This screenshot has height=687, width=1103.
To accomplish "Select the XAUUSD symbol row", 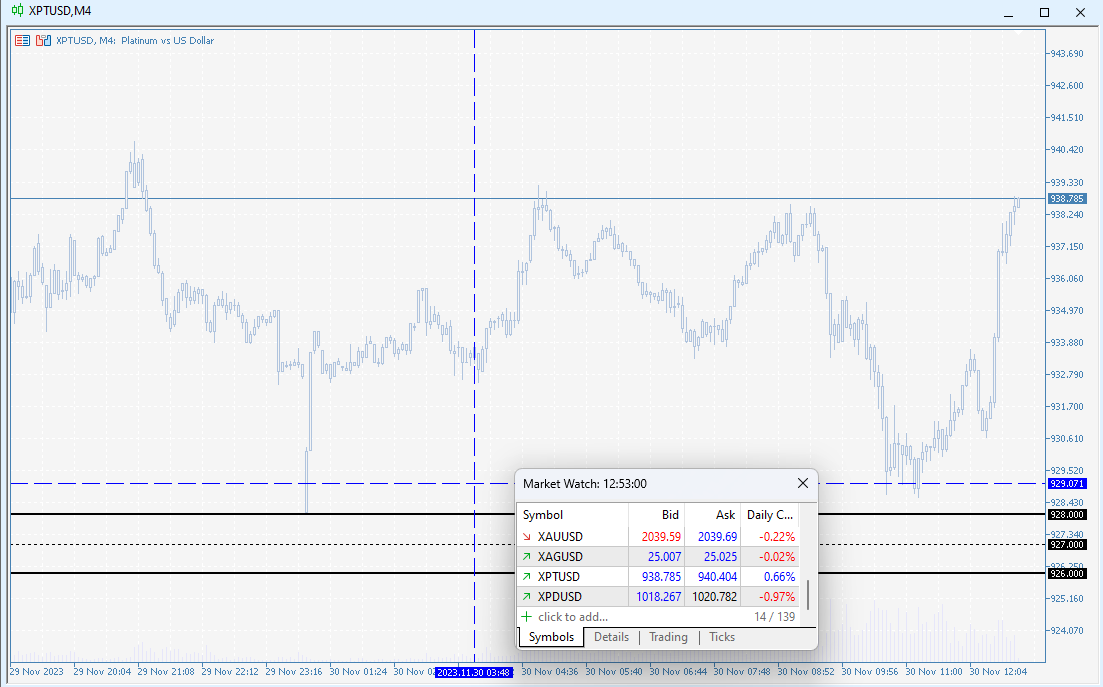I will coord(658,537).
